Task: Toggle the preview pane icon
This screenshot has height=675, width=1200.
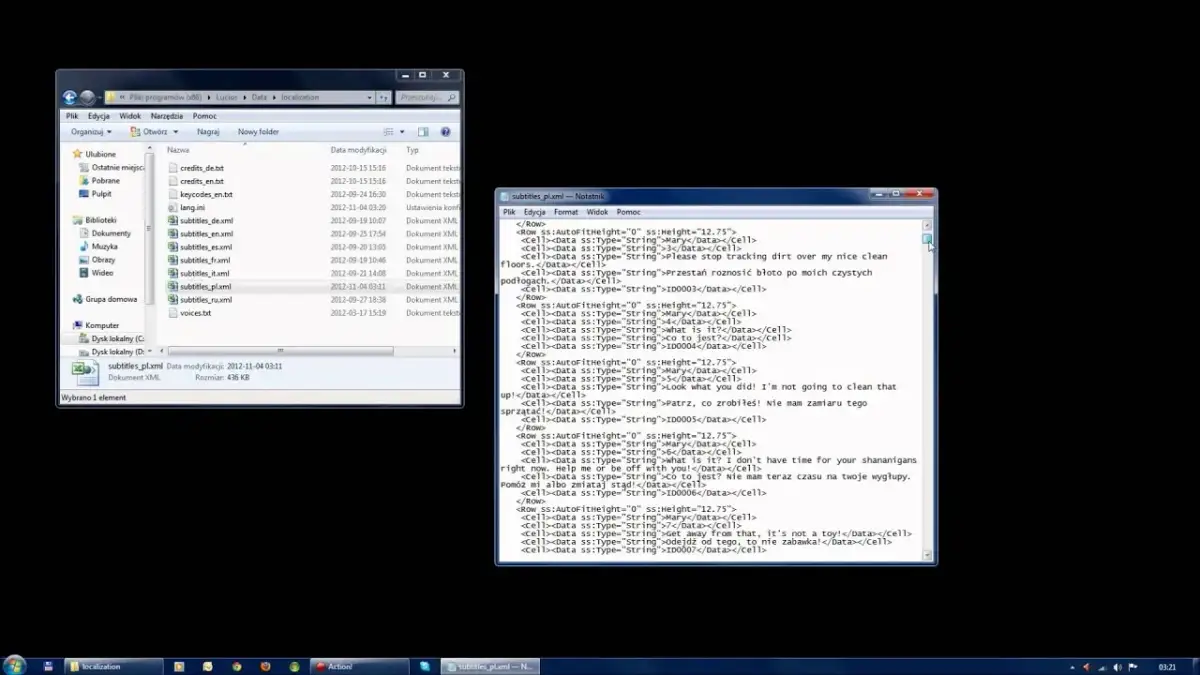Action: (x=423, y=132)
